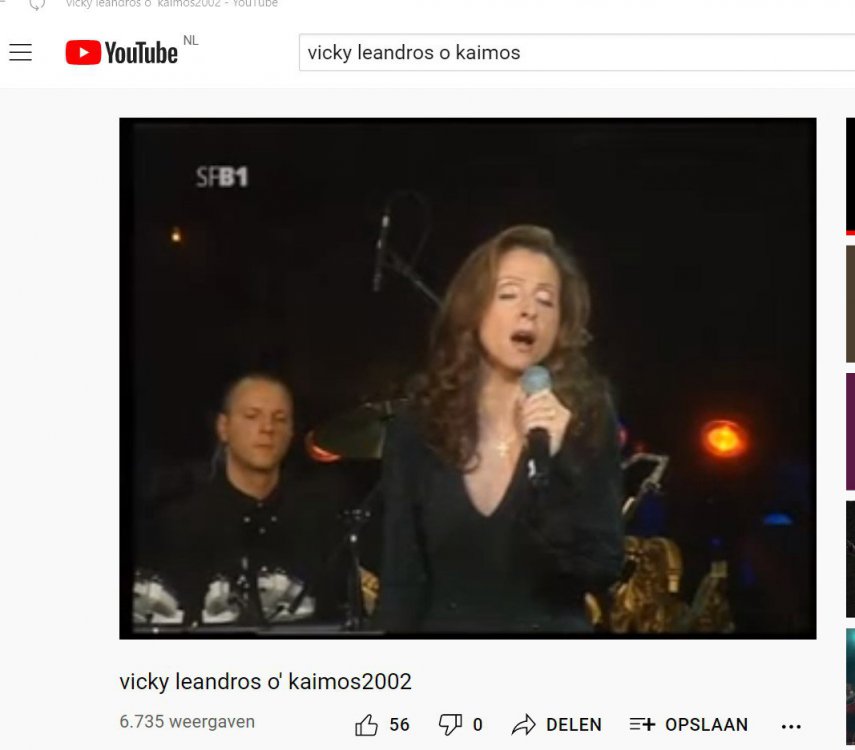Click the like count number 56
855x750 pixels.
(399, 725)
